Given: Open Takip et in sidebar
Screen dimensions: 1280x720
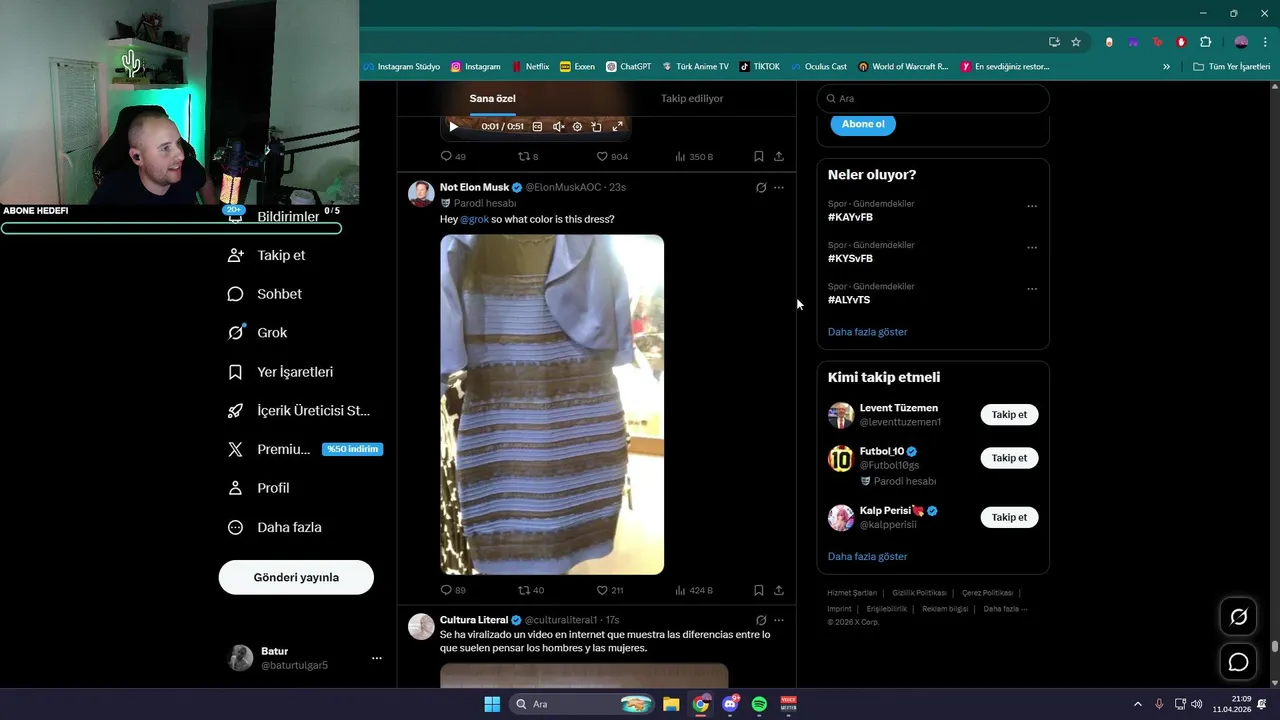Looking at the screenshot, I should point(267,255).
